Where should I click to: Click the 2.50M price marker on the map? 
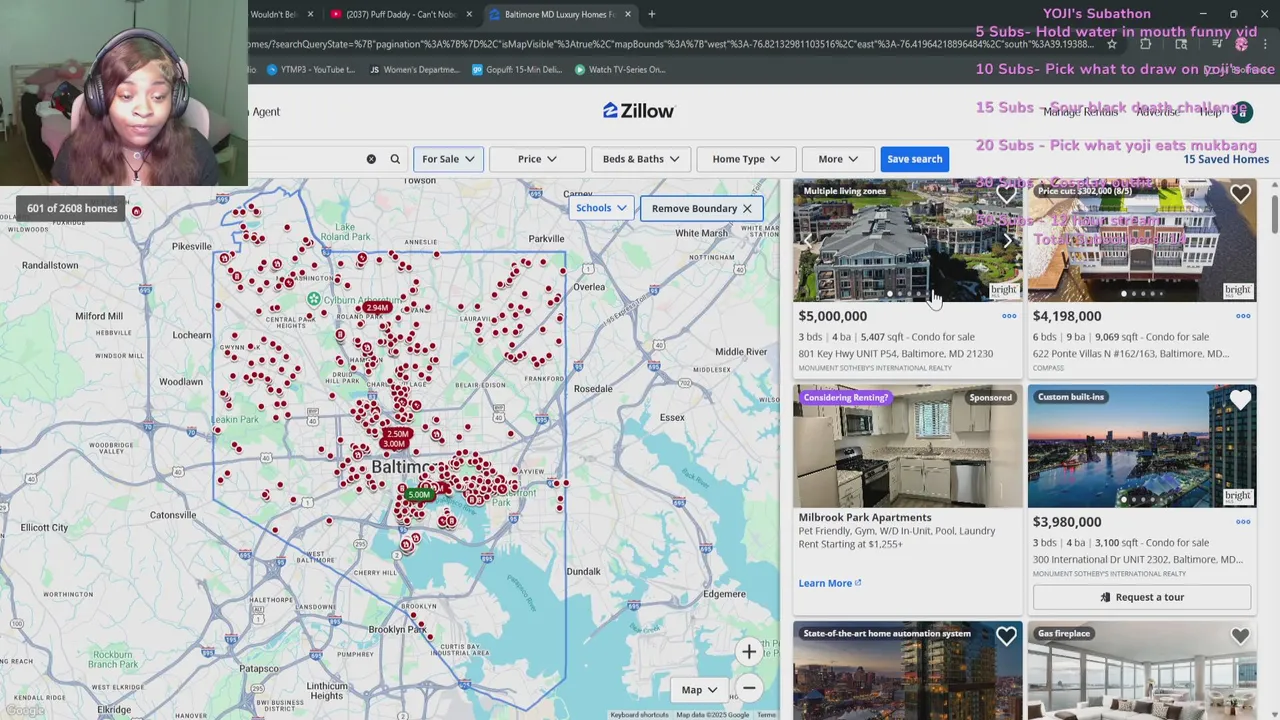pos(398,434)
